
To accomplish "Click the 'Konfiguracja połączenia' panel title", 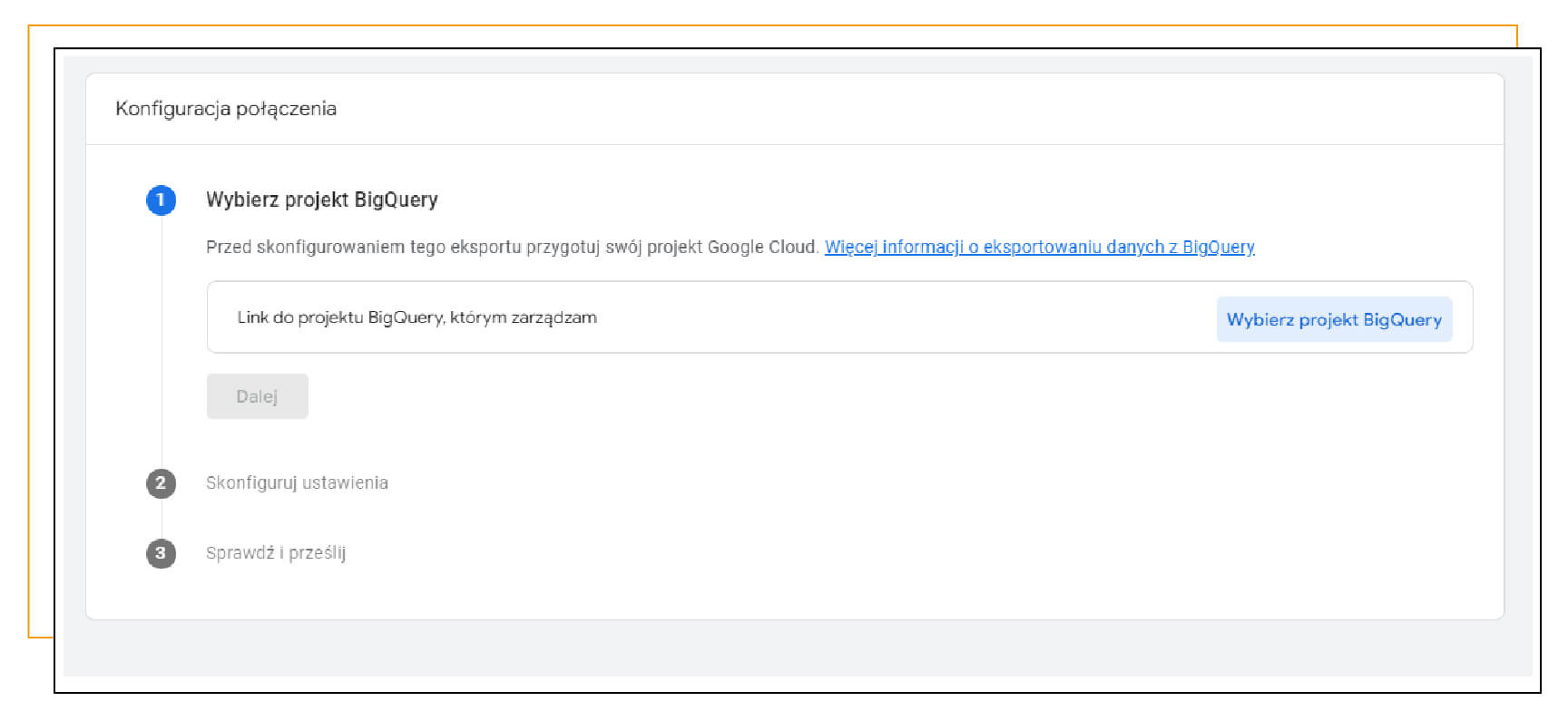I will pos(226,109).
